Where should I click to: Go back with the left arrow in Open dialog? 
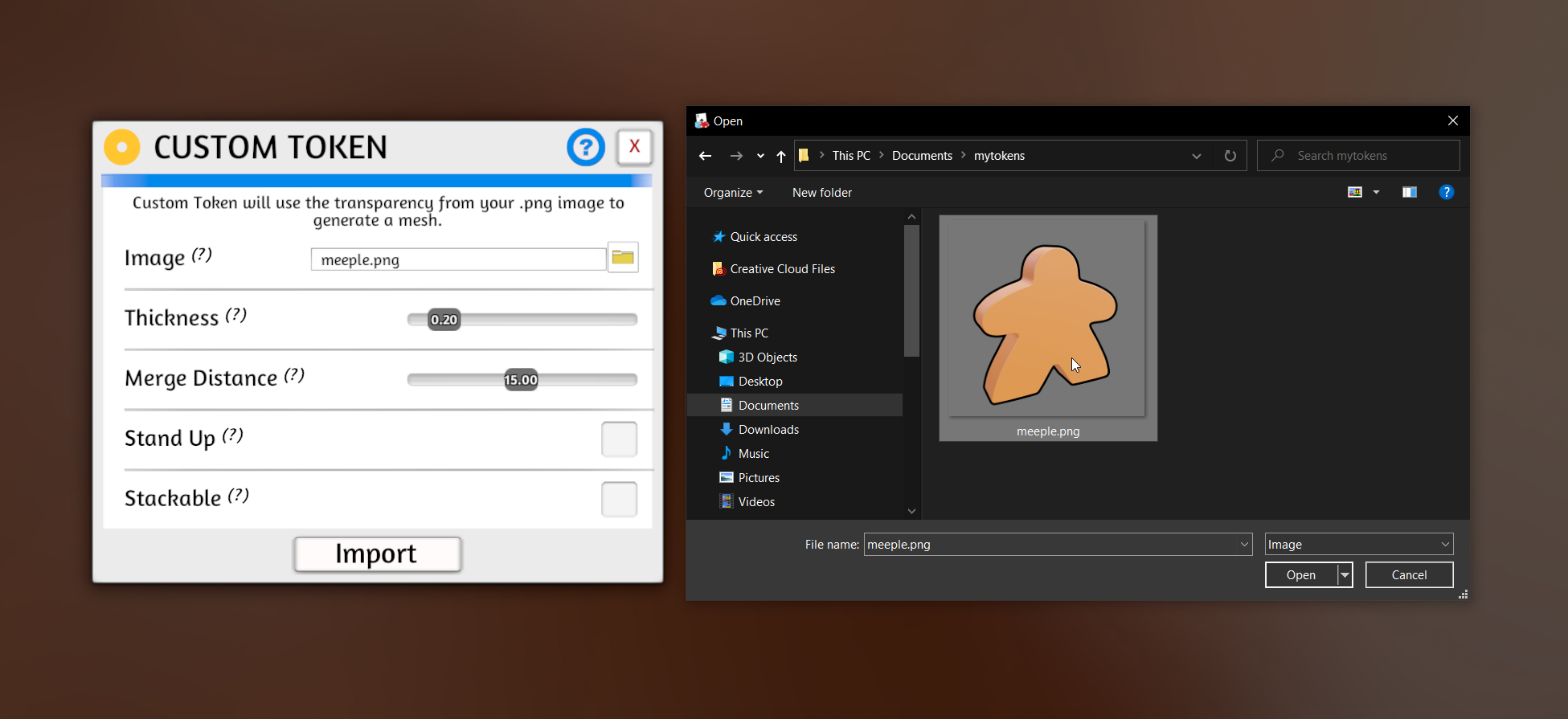(x=706, y=156)
